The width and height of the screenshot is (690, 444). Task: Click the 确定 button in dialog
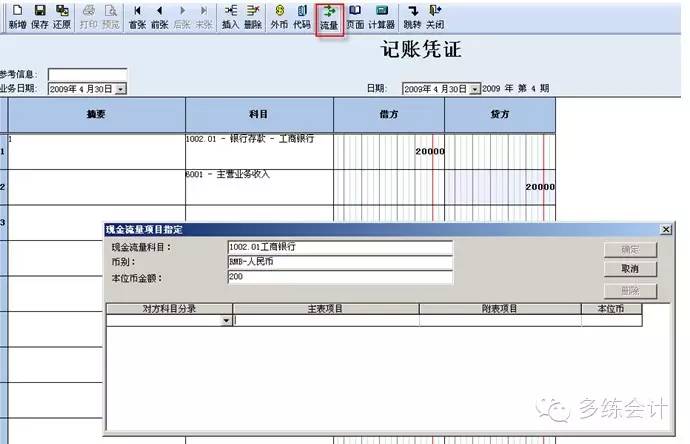630,250
